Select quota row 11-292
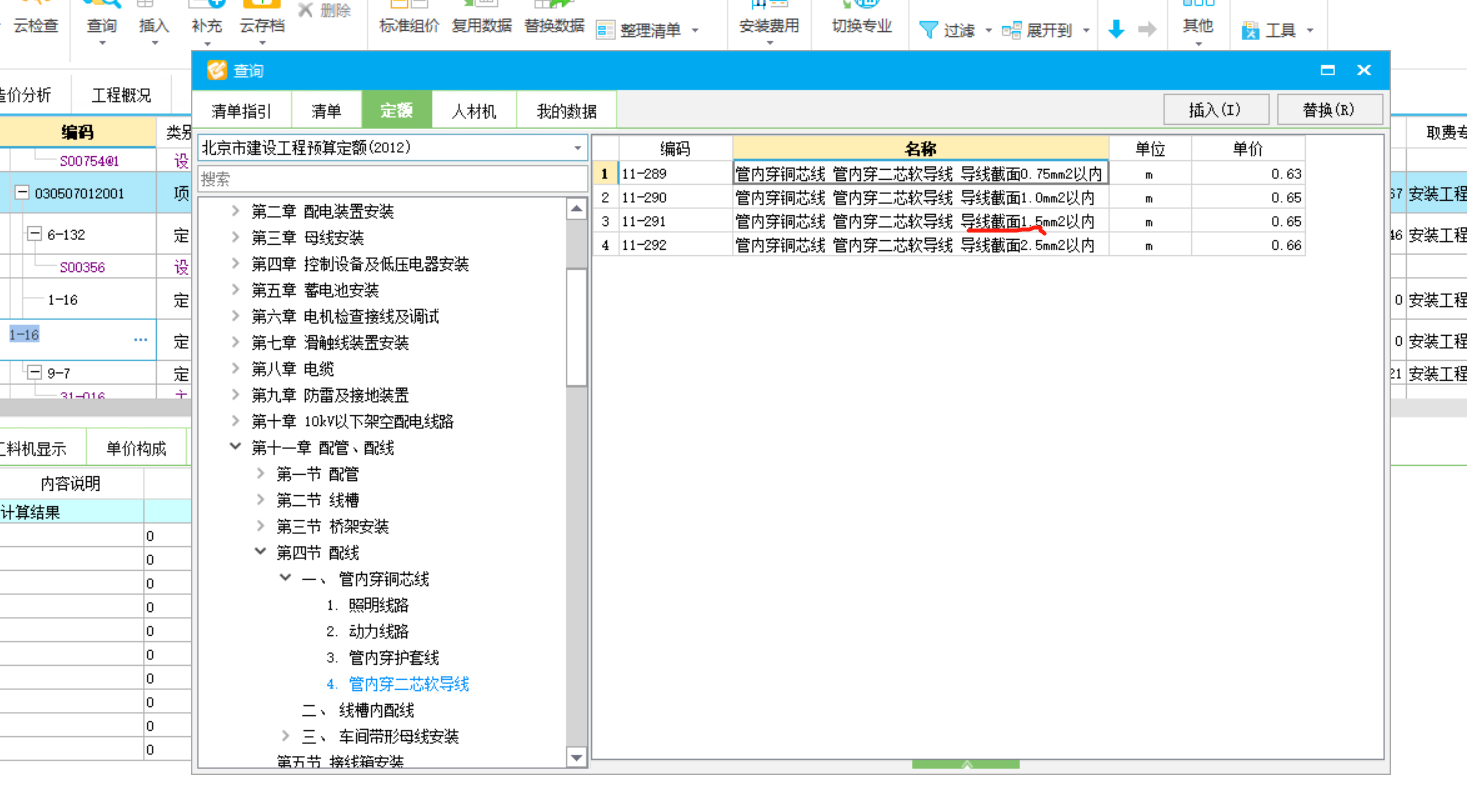This screenshot has height=810, width=1467. point(949,245)
